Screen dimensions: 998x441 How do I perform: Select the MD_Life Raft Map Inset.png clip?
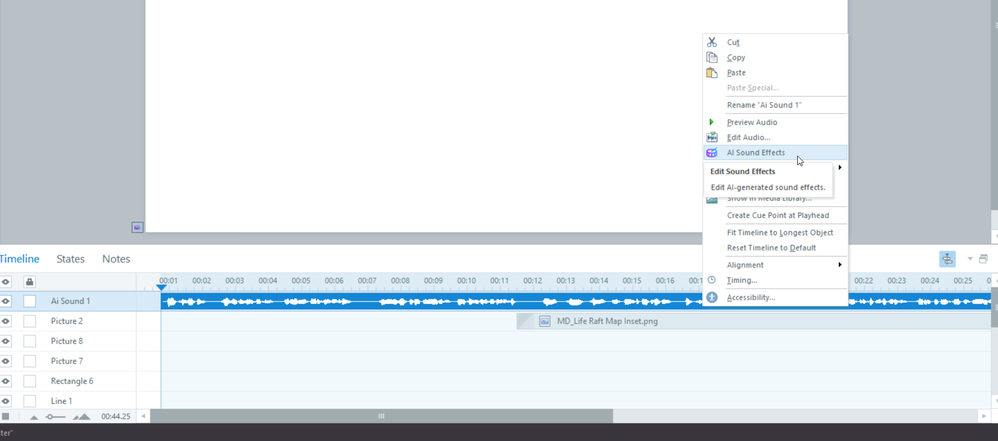[754, 321]
